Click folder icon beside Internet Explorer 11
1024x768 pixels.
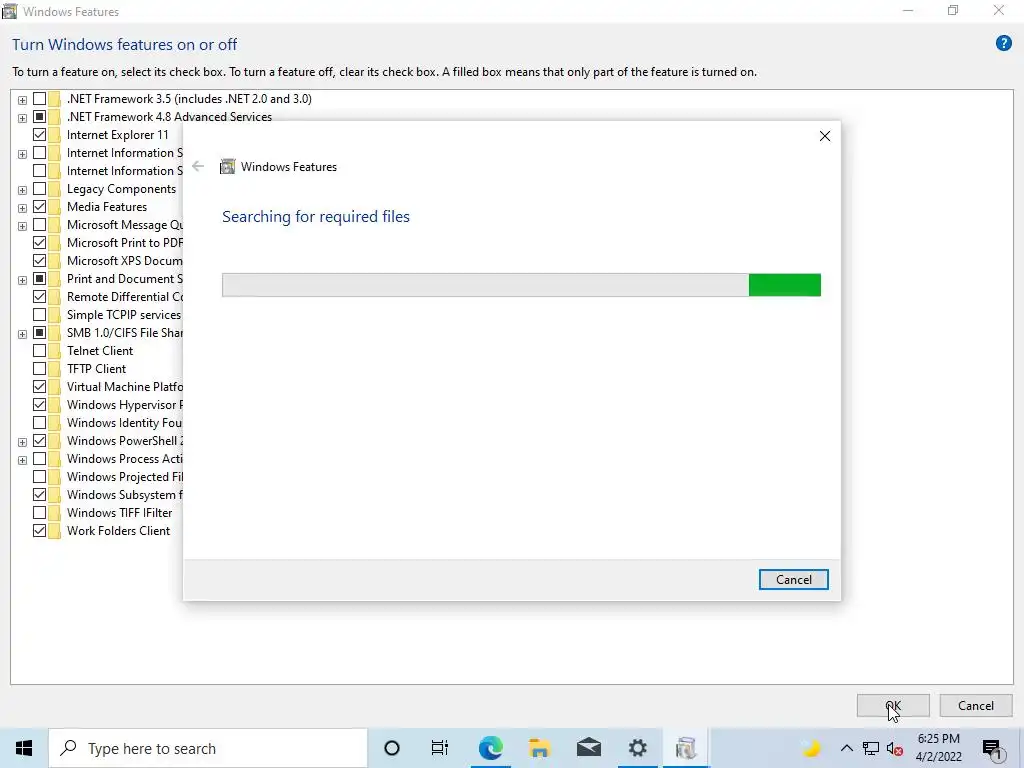coord(55,135)
